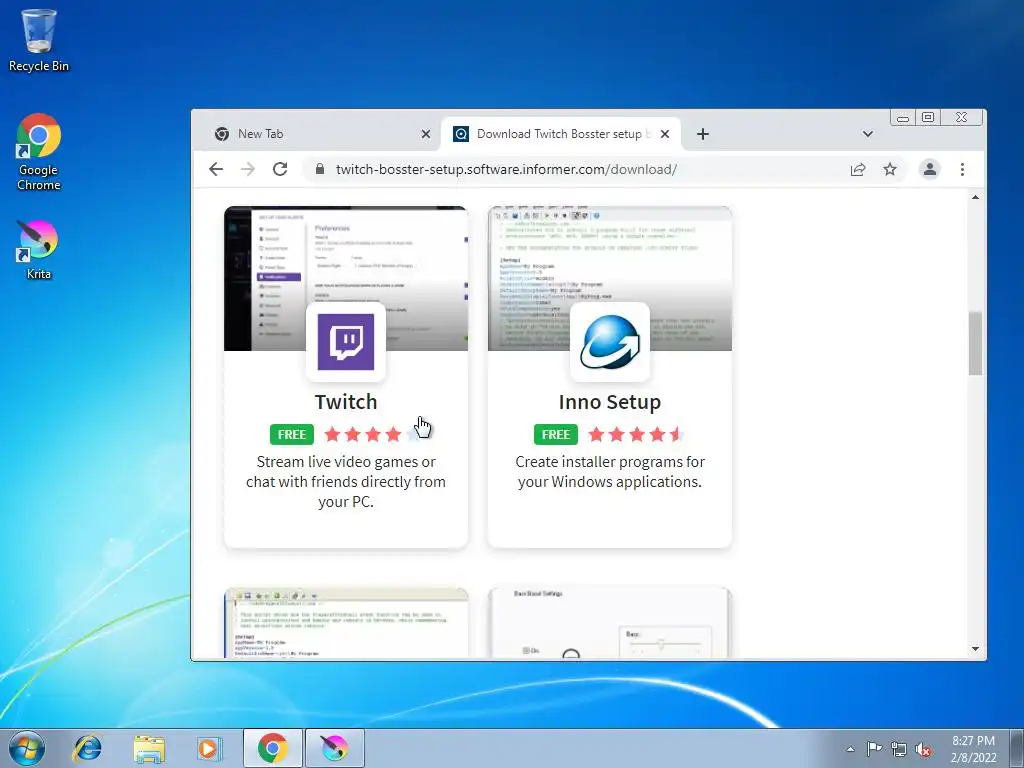
Task: Expand the tab search chevron
Action: coord(867,134)
